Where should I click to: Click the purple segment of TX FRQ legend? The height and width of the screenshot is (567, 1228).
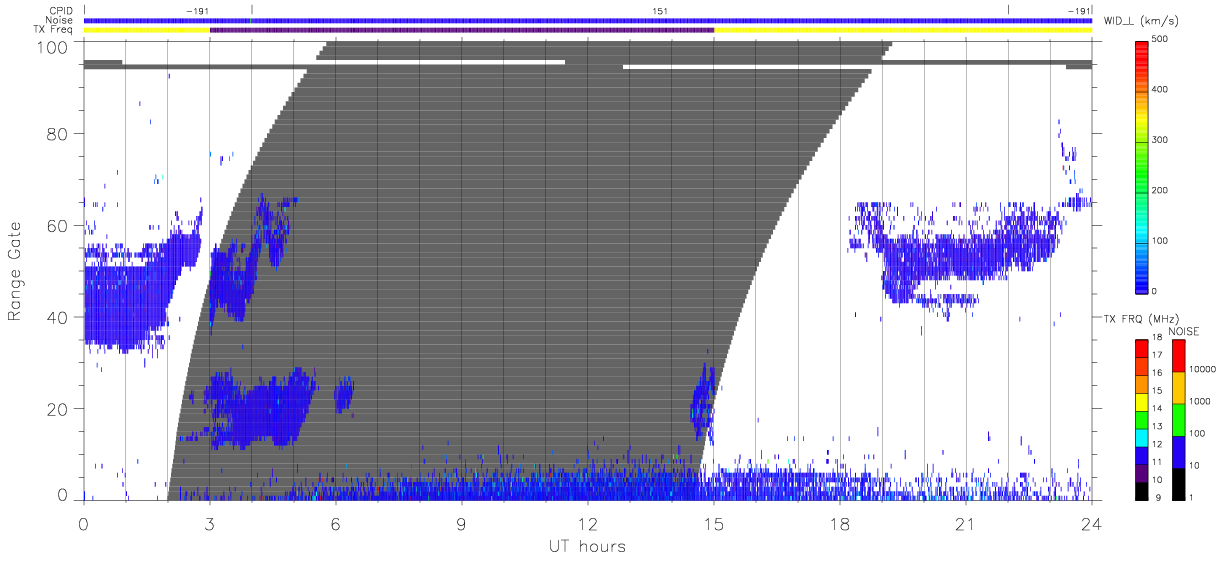pyautogui.click(x=1141, y=474)
